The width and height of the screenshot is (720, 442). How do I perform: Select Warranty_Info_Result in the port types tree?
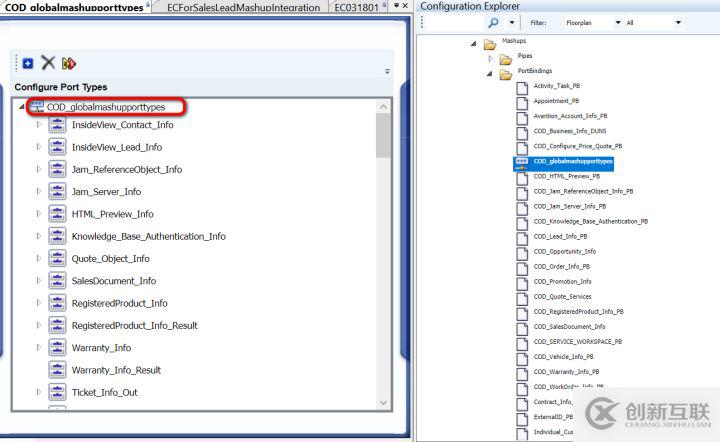pos(116,370)
